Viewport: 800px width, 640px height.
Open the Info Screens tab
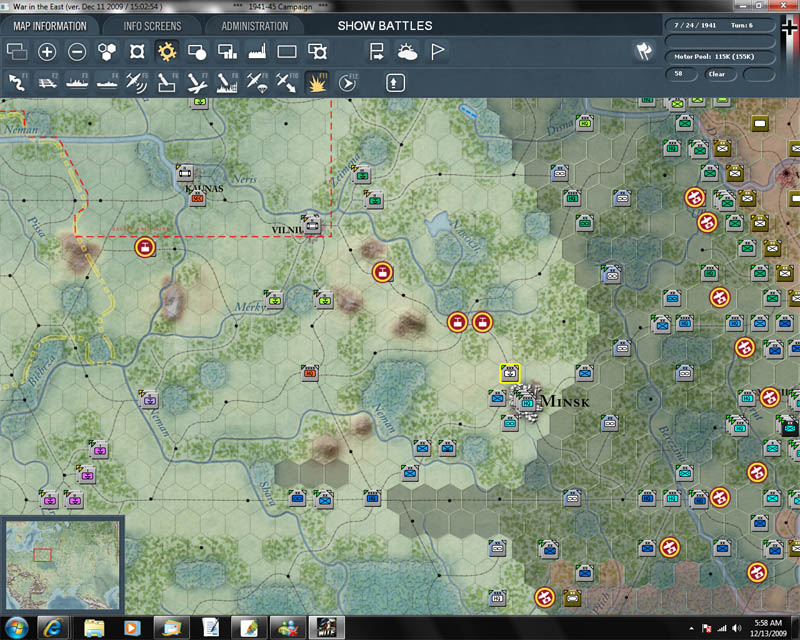tap(152, 26)
